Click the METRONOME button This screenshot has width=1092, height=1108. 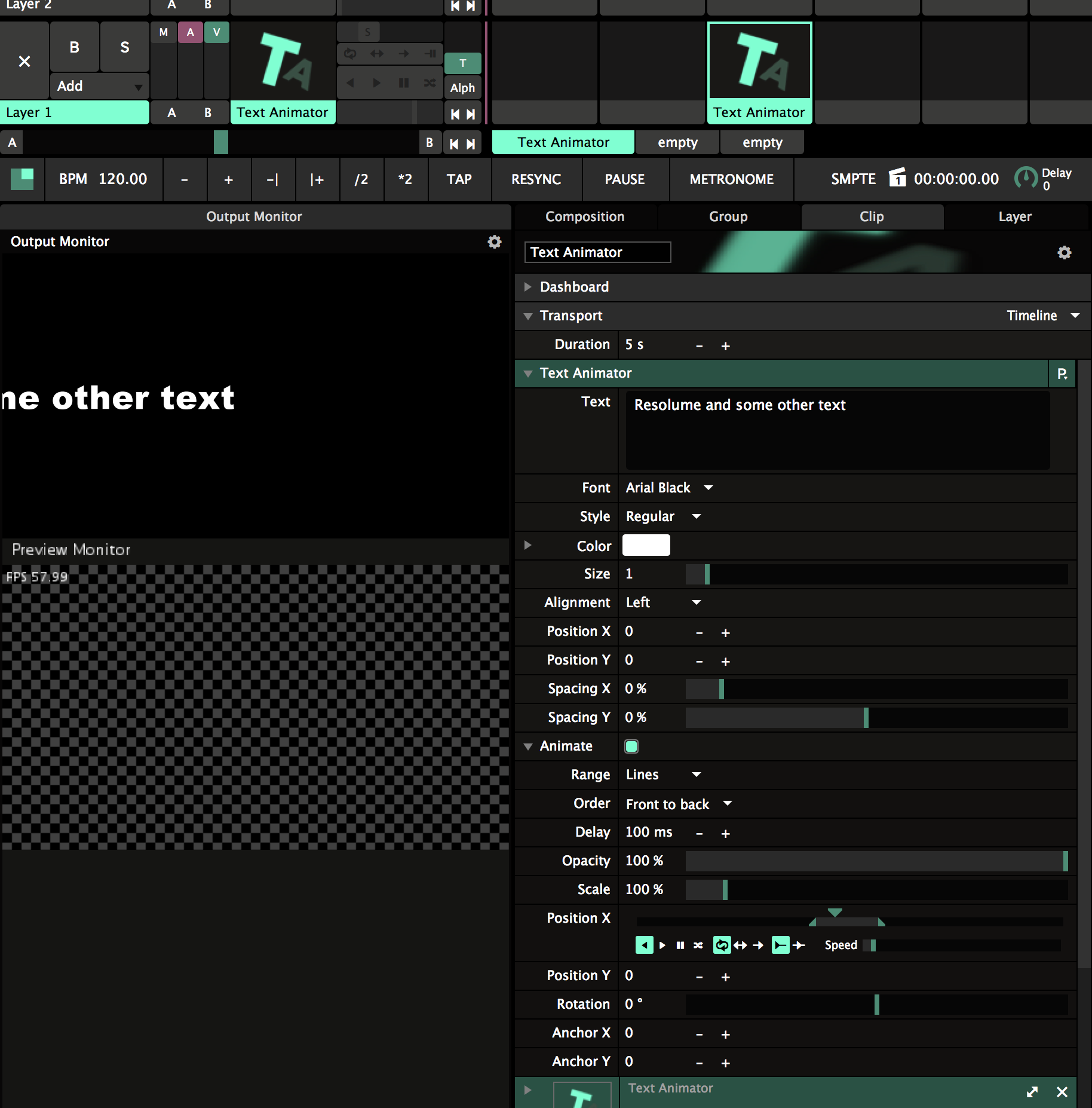pyautogui.click(x=731, y=179)
